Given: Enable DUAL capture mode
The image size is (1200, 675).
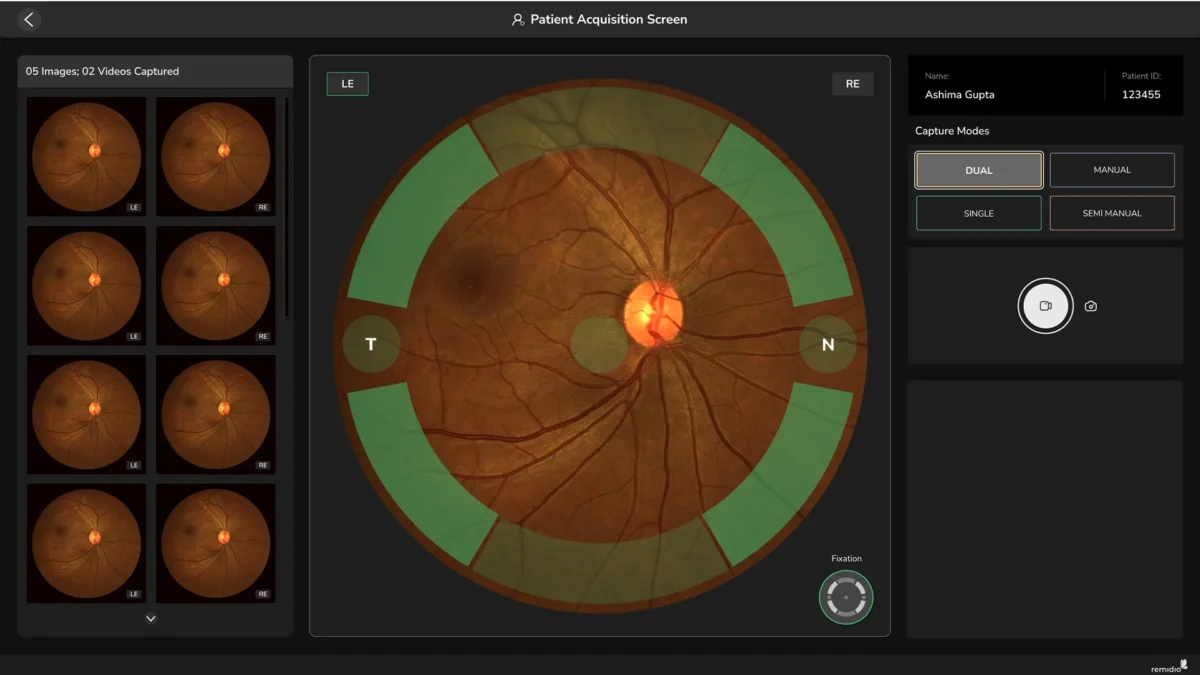Looking at the screenshot, I should [x=978, y=170].
